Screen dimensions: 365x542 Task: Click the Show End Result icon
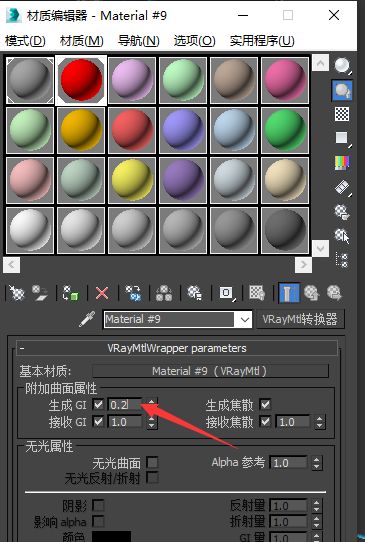[x=289, y=293]
